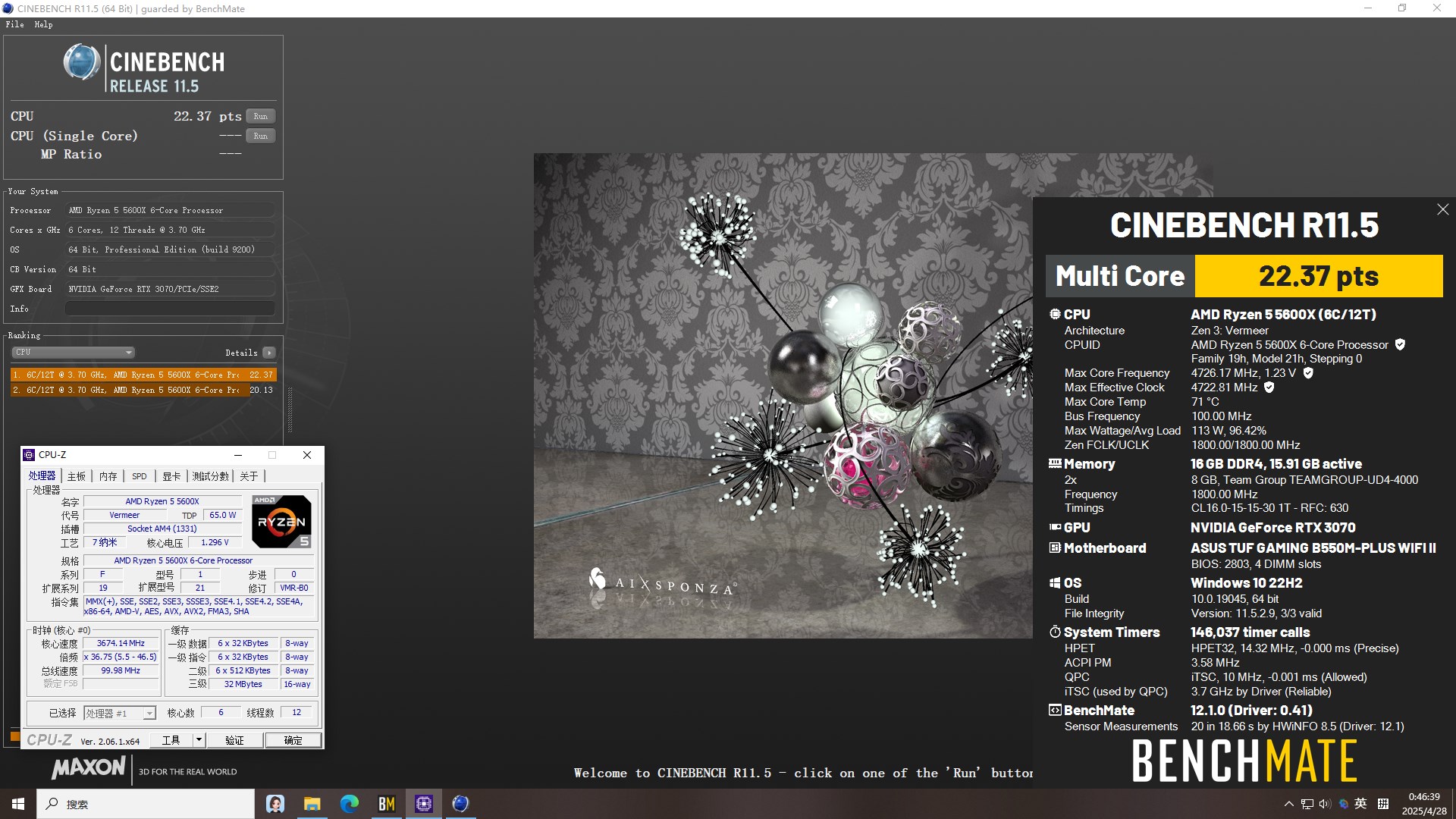Switch to 主板 tab in CPU-Z
This screenshot has width=1456, height=819.
pyautogui.click(x=77, y=476)
